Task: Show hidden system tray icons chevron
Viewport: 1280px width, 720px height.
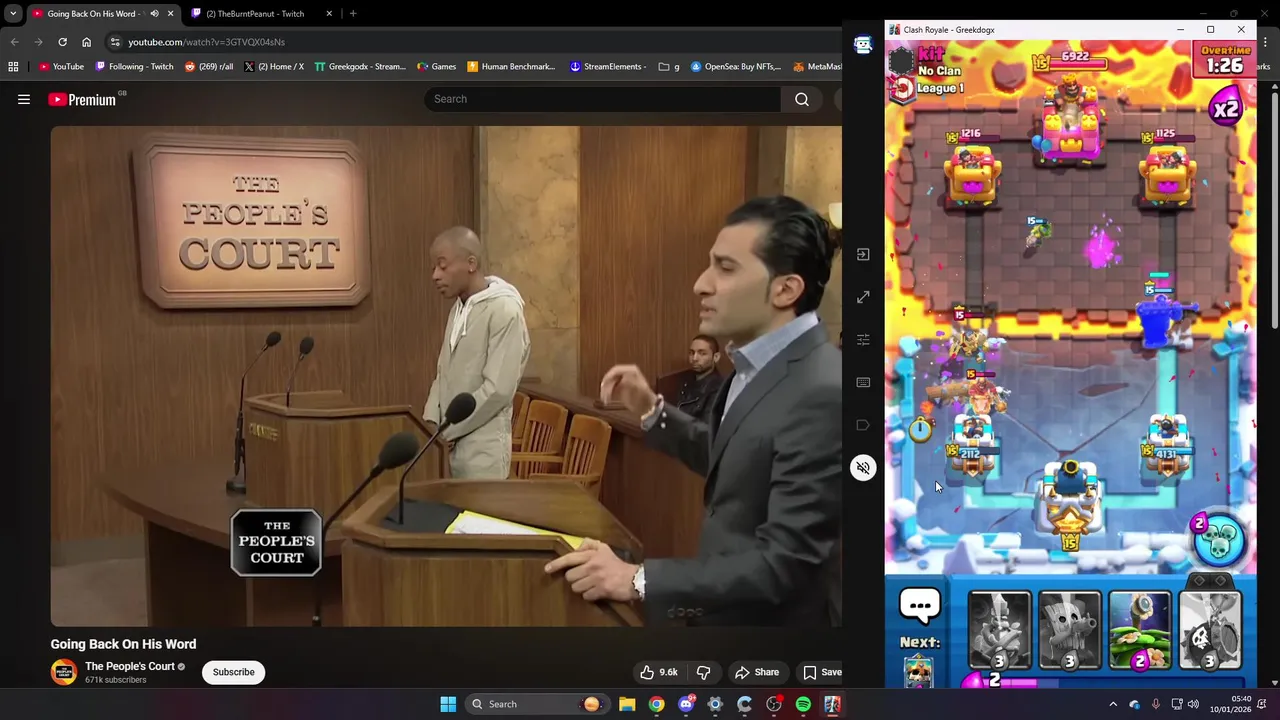Action: 1113,704
